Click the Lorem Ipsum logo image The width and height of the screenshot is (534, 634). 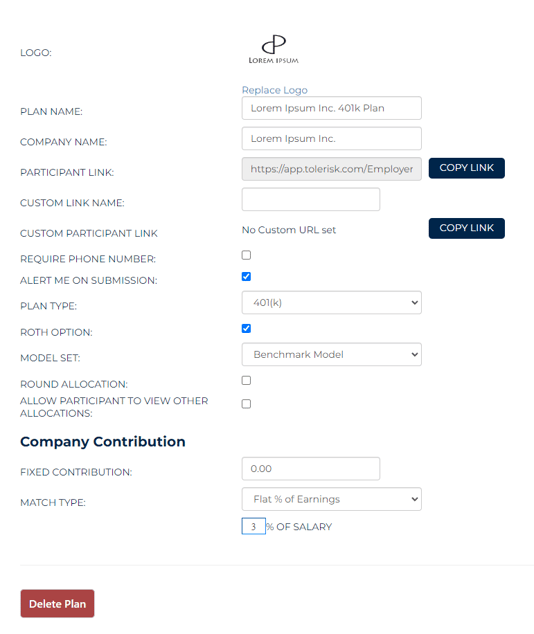coord(274,49)
